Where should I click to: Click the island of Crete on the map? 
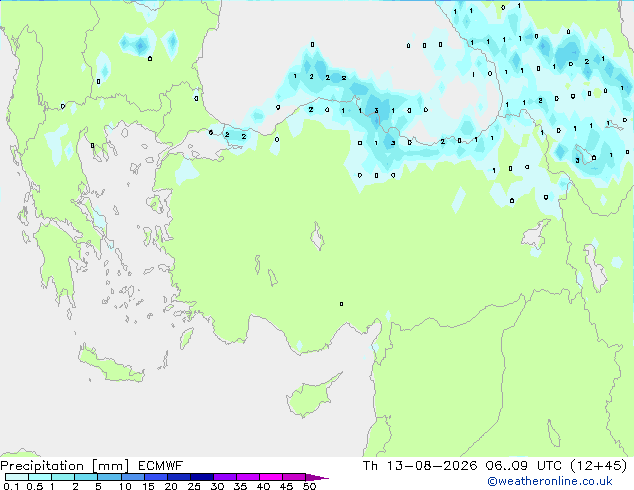point(110,365)
